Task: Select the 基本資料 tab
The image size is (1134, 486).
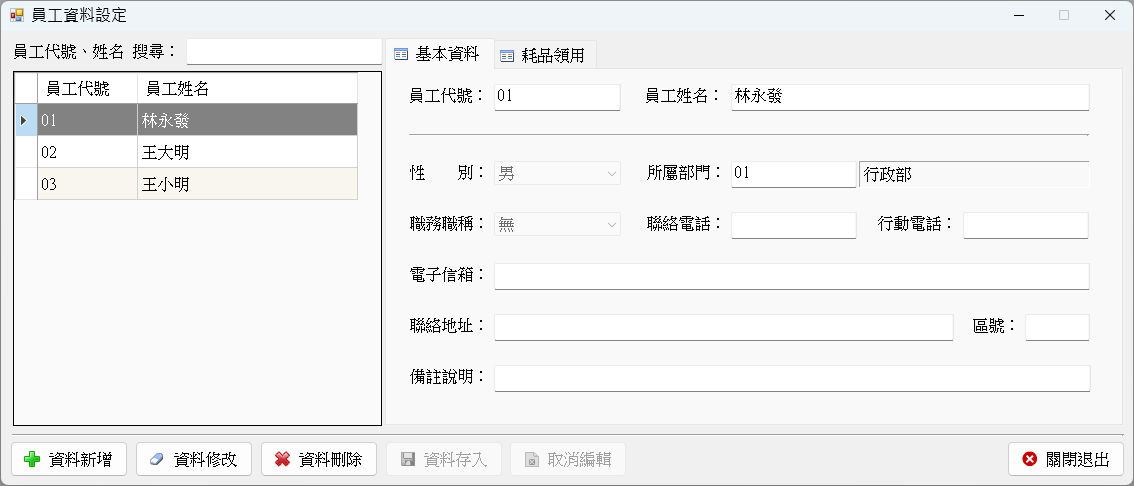Action: (x=440, y=54)
